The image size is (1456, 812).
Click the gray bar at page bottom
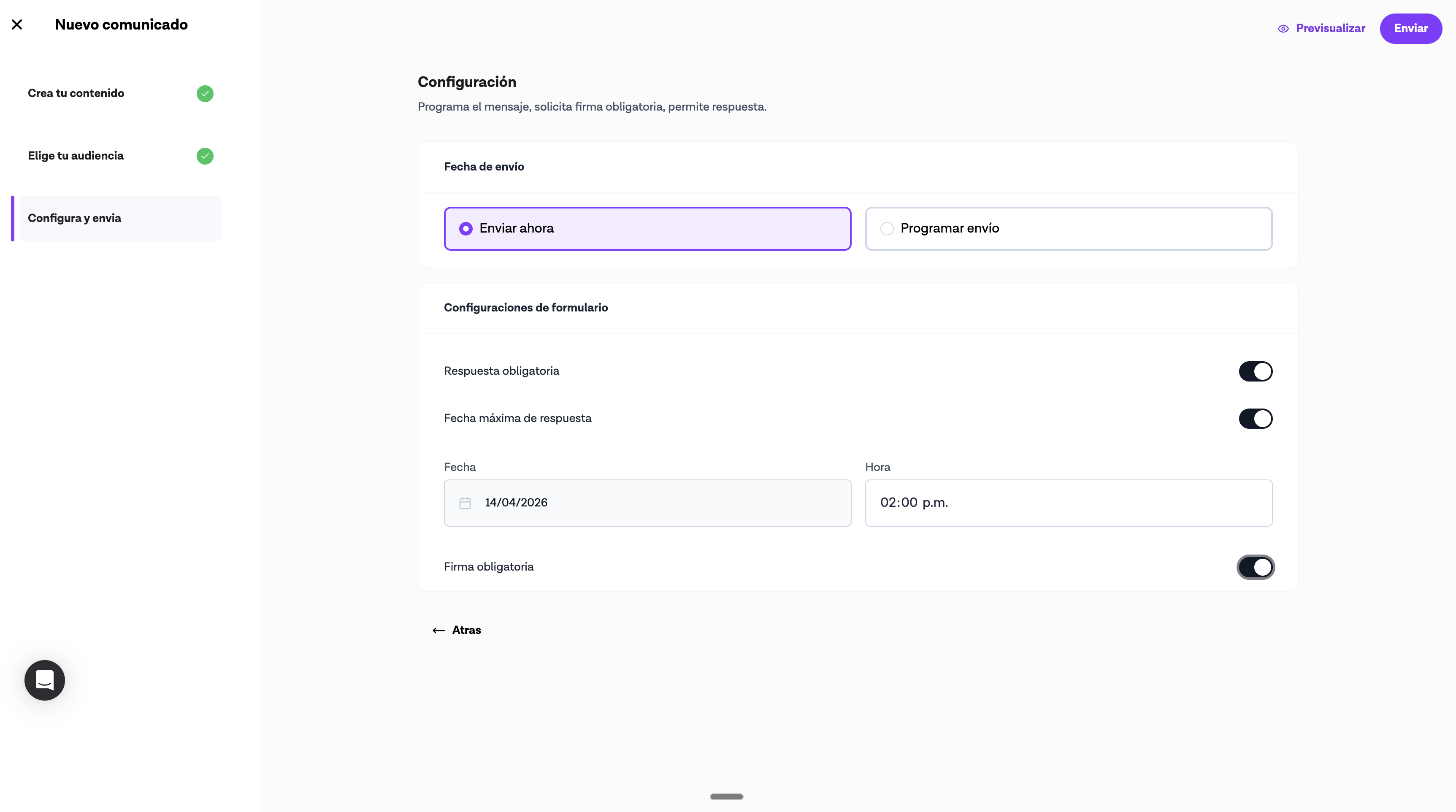click(726, 797)
